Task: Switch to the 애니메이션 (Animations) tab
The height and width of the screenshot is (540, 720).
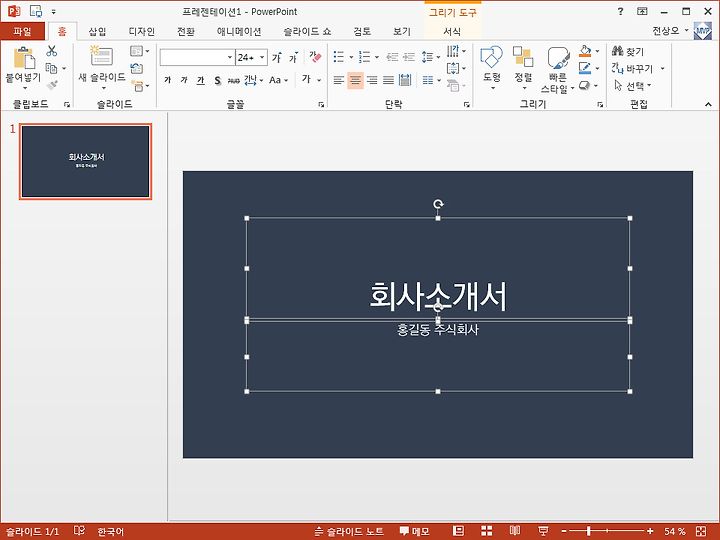Action: 239,31
